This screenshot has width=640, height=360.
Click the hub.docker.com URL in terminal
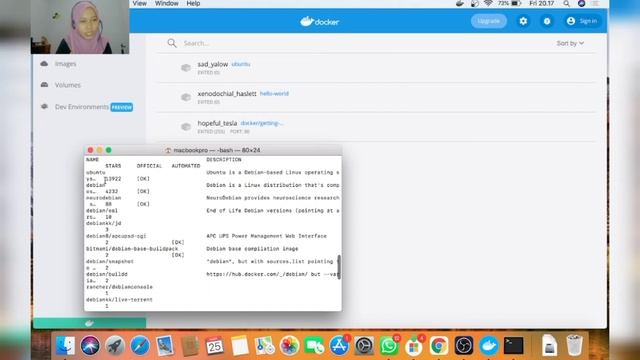coord(257,274)
